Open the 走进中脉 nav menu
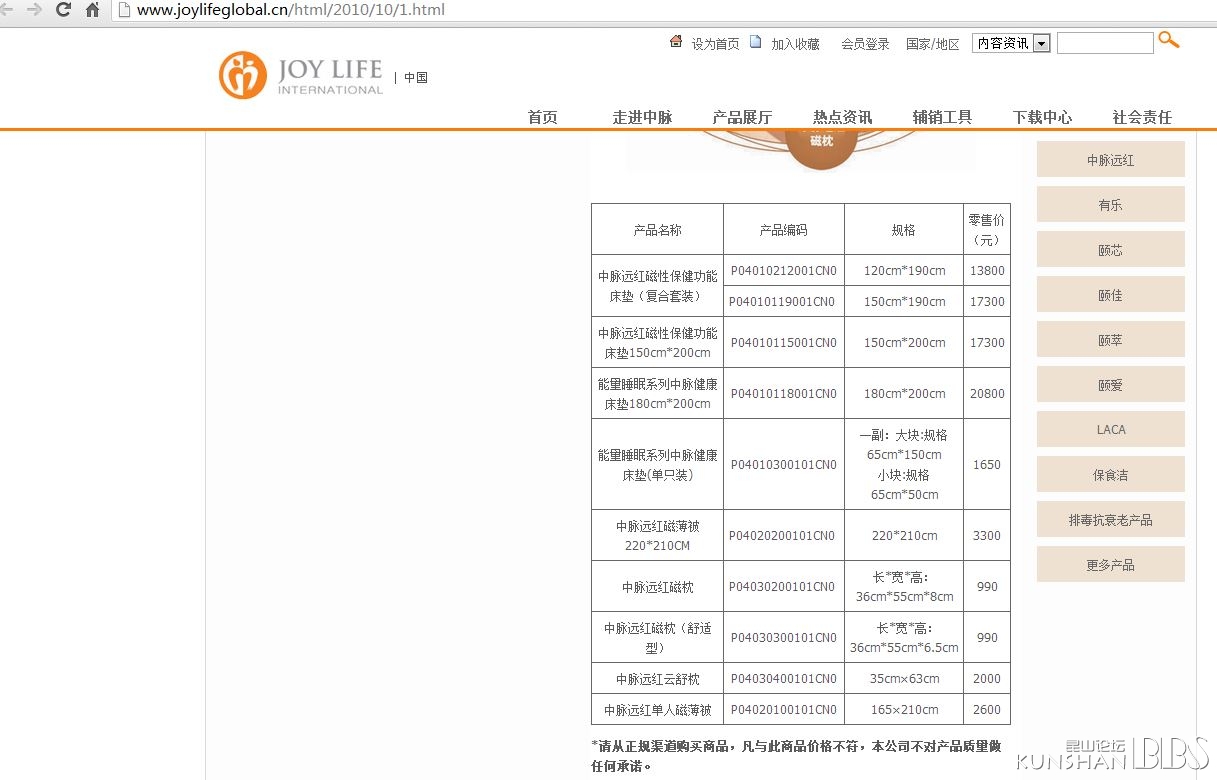Image resolution: width=1217 pixels, height=780 pixels. coord(643,117)
